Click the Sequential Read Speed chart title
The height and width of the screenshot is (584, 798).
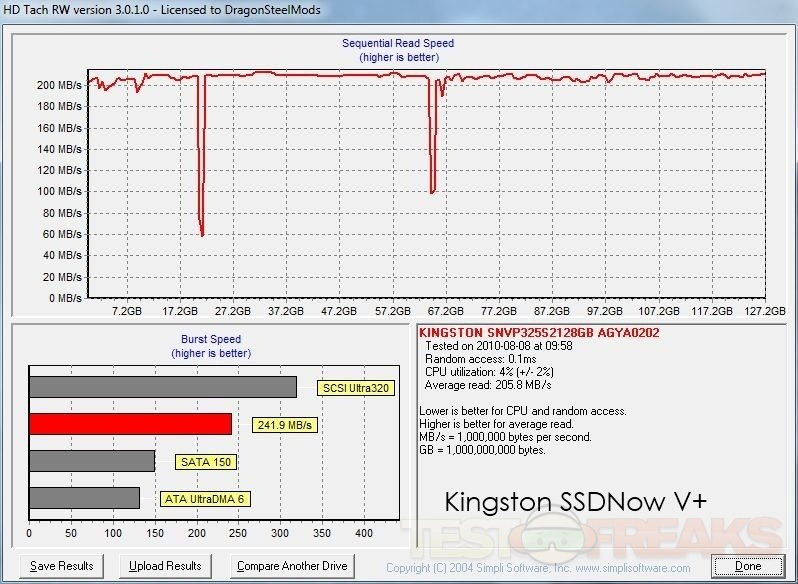(x=398, y=43)
